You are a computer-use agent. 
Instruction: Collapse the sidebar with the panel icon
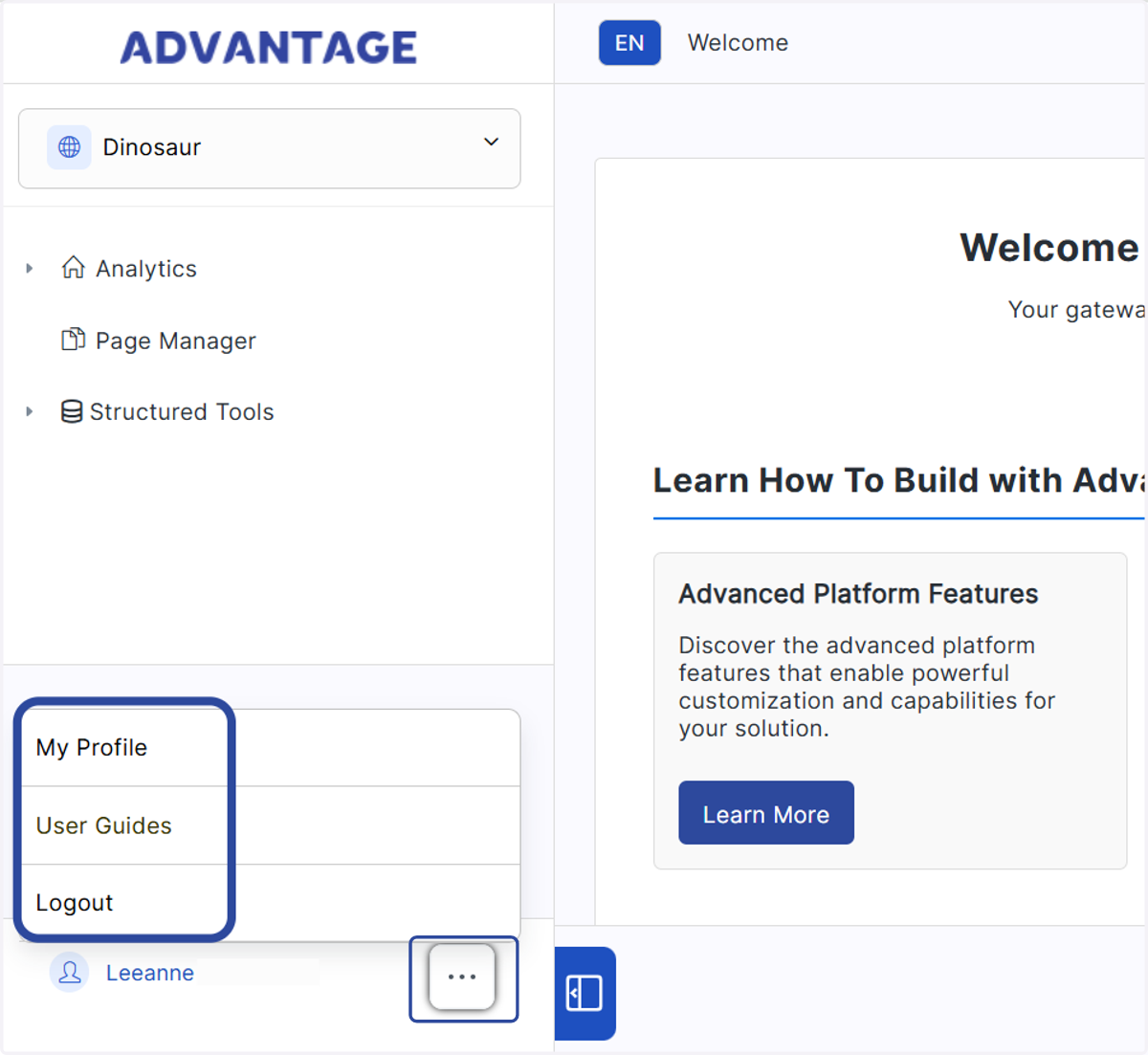coord(585,993)
